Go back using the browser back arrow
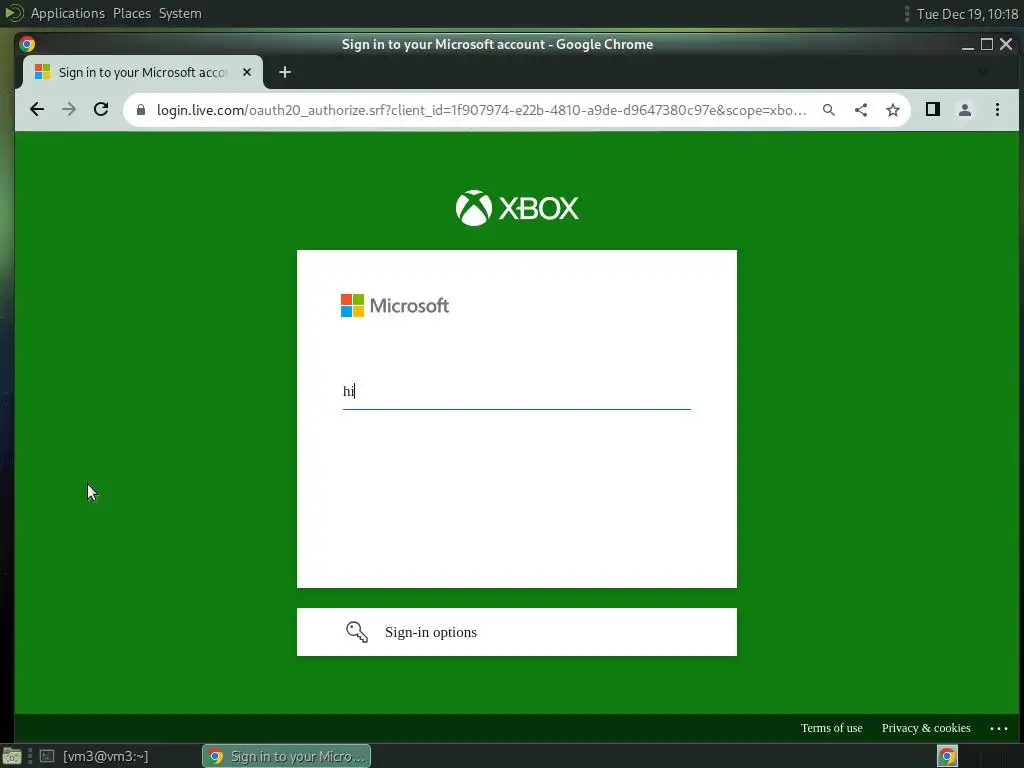Screen dimensions: 1024x768 (37, 109)
